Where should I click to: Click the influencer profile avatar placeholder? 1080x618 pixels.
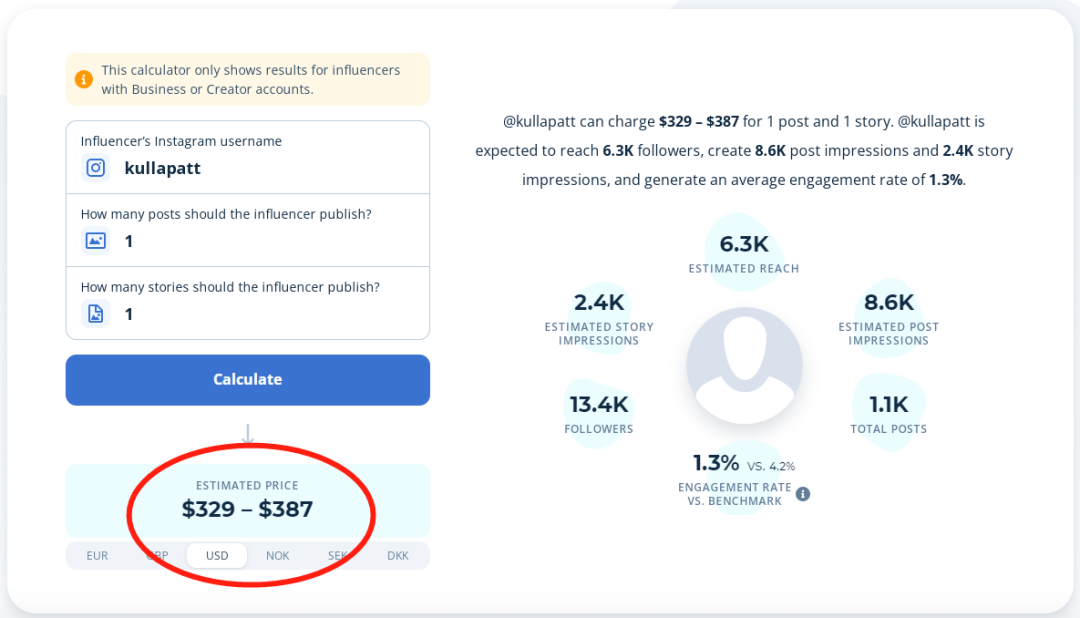coord(744,365)
